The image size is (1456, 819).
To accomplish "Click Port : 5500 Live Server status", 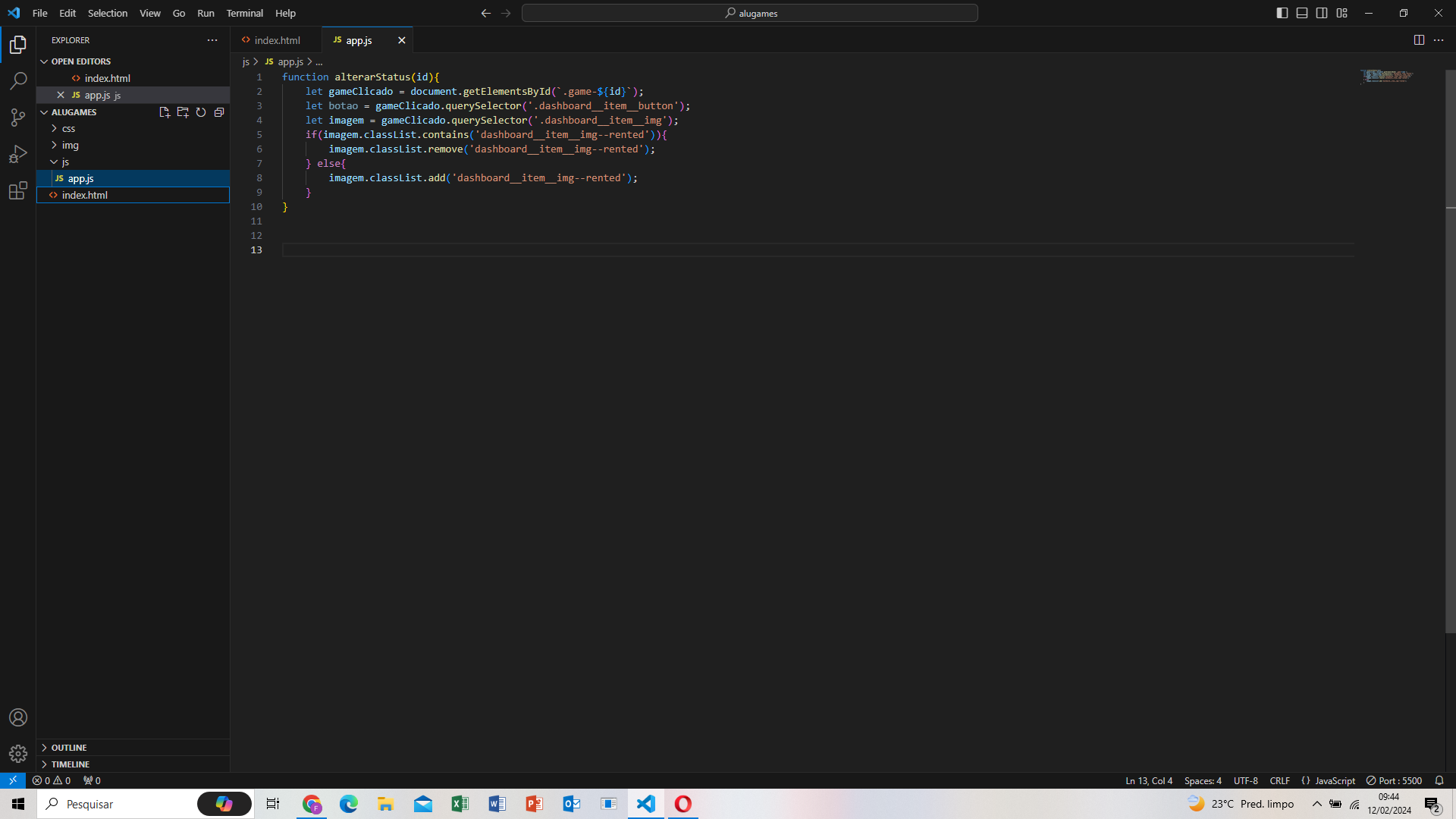I will pos(1394,780).
